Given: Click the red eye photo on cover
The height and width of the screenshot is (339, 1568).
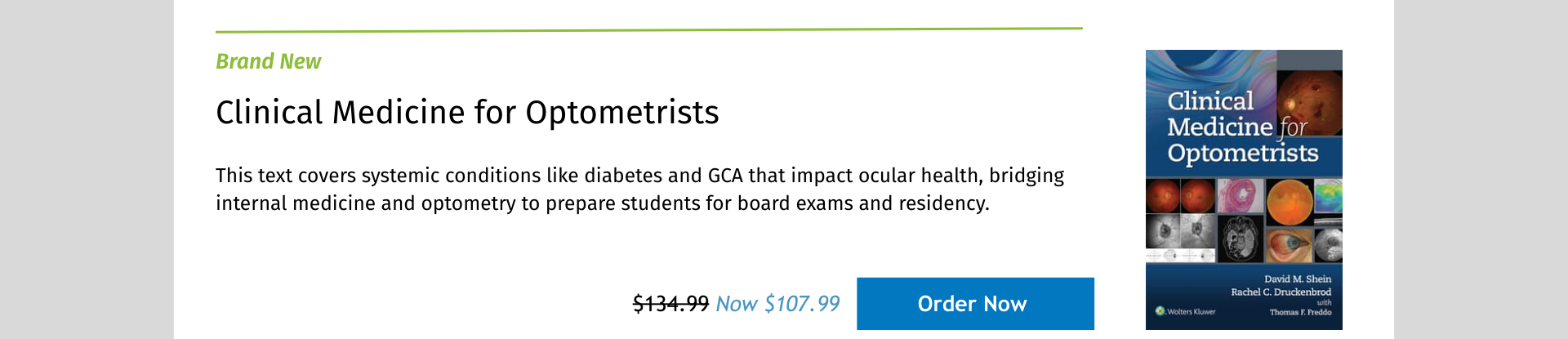Looking at the screenshot, I should point(1288,244).
